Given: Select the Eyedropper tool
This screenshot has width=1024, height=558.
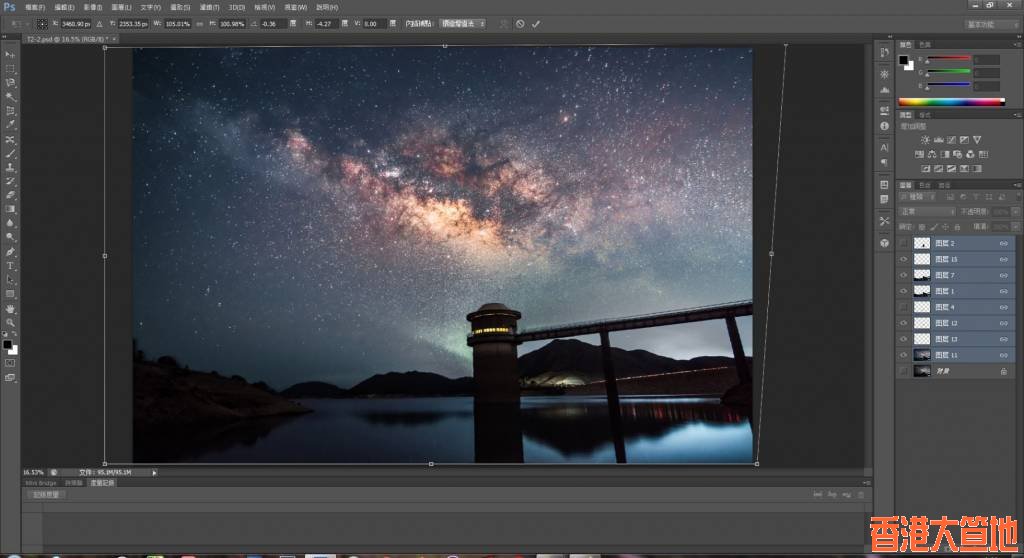Looking at the screenshot, I should tap(10, 125).
